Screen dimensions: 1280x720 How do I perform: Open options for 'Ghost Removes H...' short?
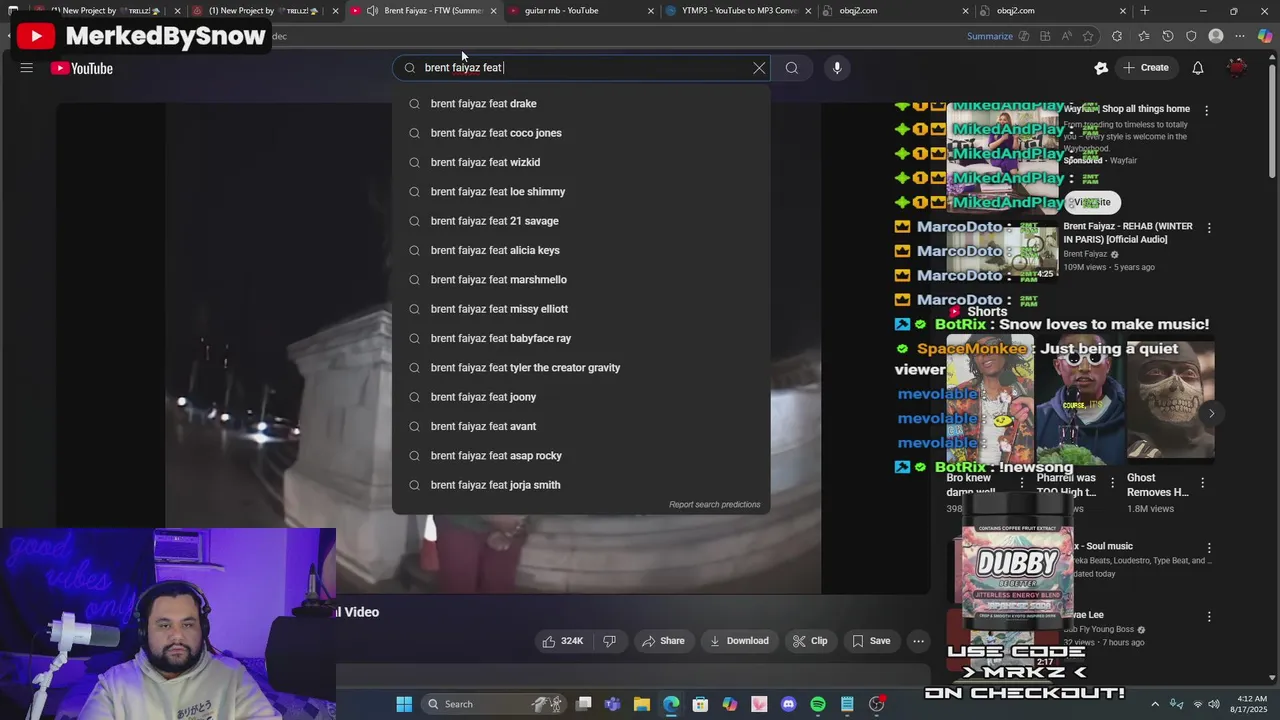1202,483
